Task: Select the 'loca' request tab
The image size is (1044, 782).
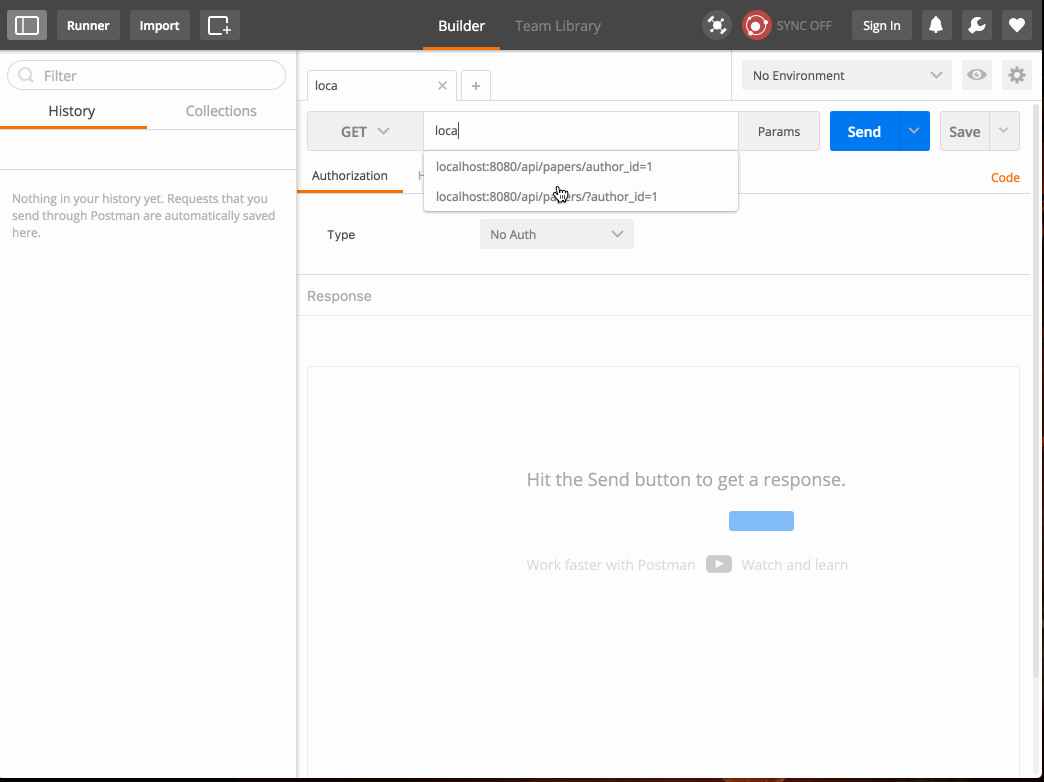Action: [373, 85]
